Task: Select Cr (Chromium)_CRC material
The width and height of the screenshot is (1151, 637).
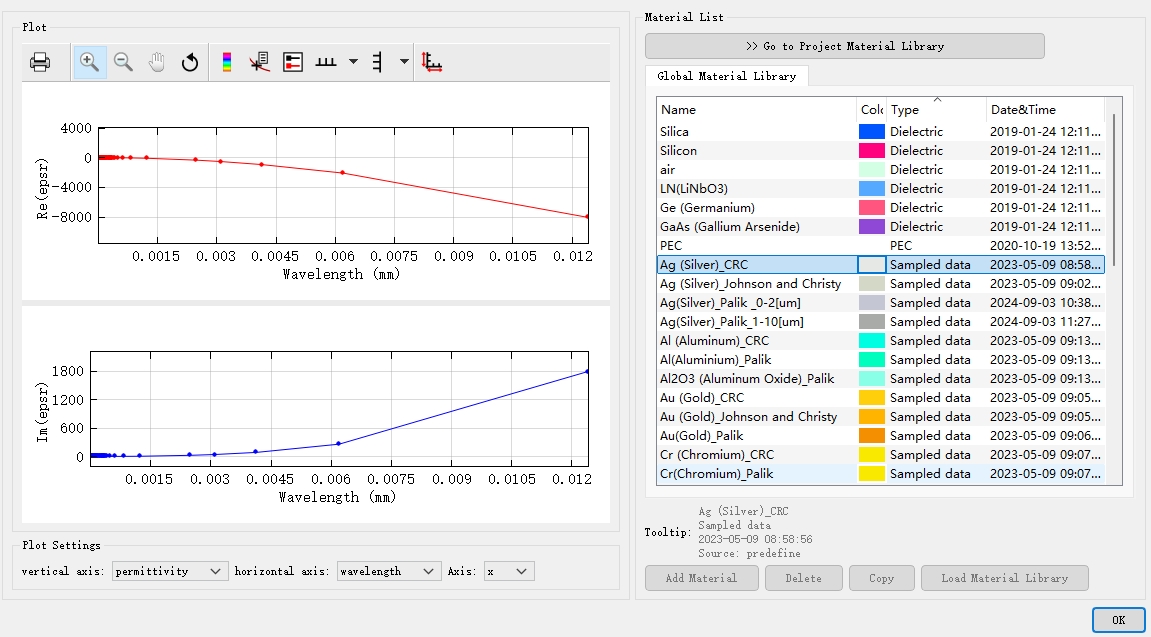Action: click(x=880, y=455)
